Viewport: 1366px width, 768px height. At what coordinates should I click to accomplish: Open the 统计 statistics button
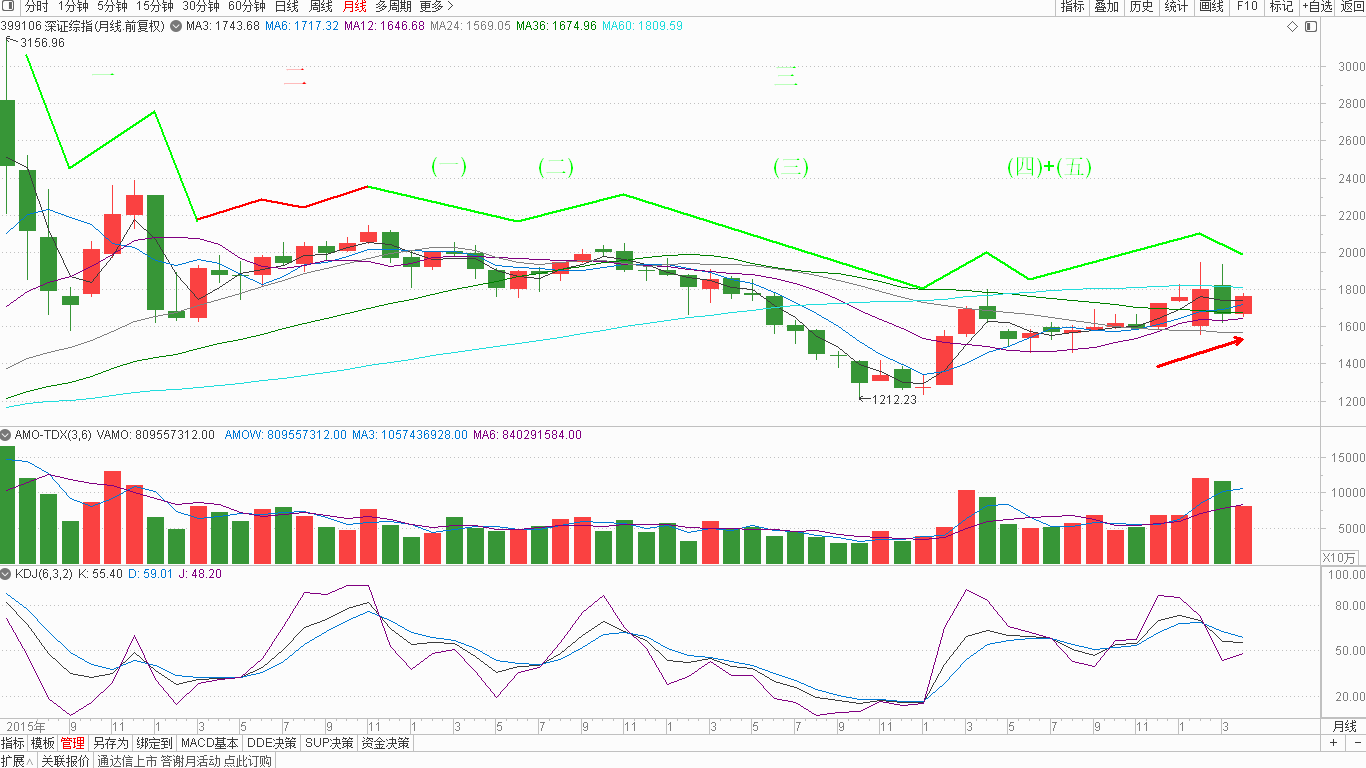point(1176,6)
